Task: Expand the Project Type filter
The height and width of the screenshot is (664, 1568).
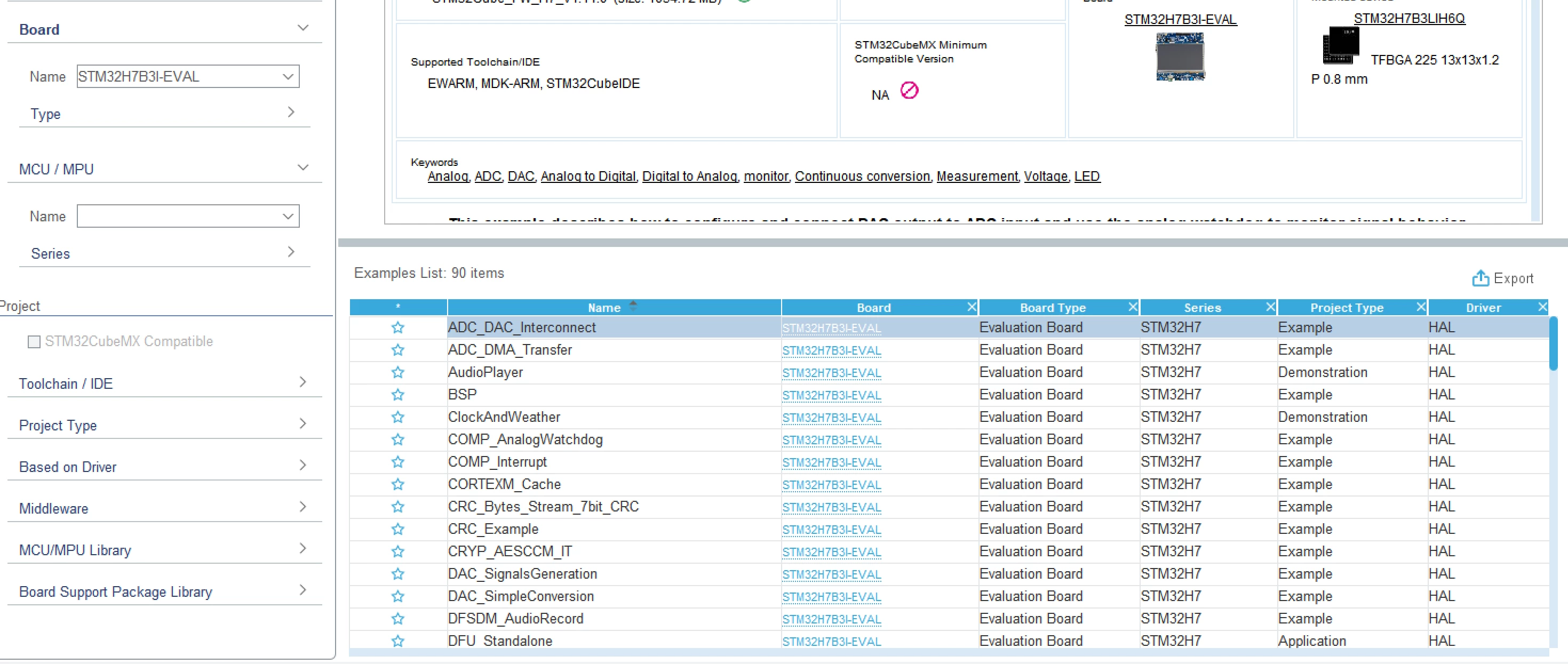Action: 303,423
